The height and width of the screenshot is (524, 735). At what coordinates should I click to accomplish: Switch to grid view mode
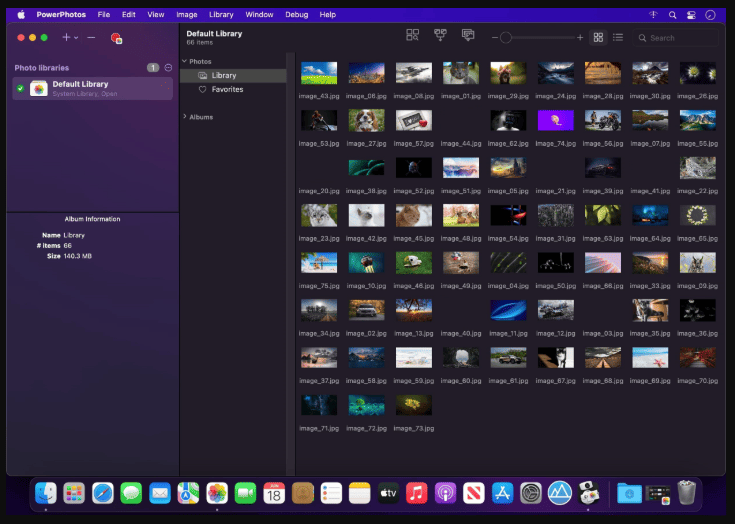(x=598, y=37)
